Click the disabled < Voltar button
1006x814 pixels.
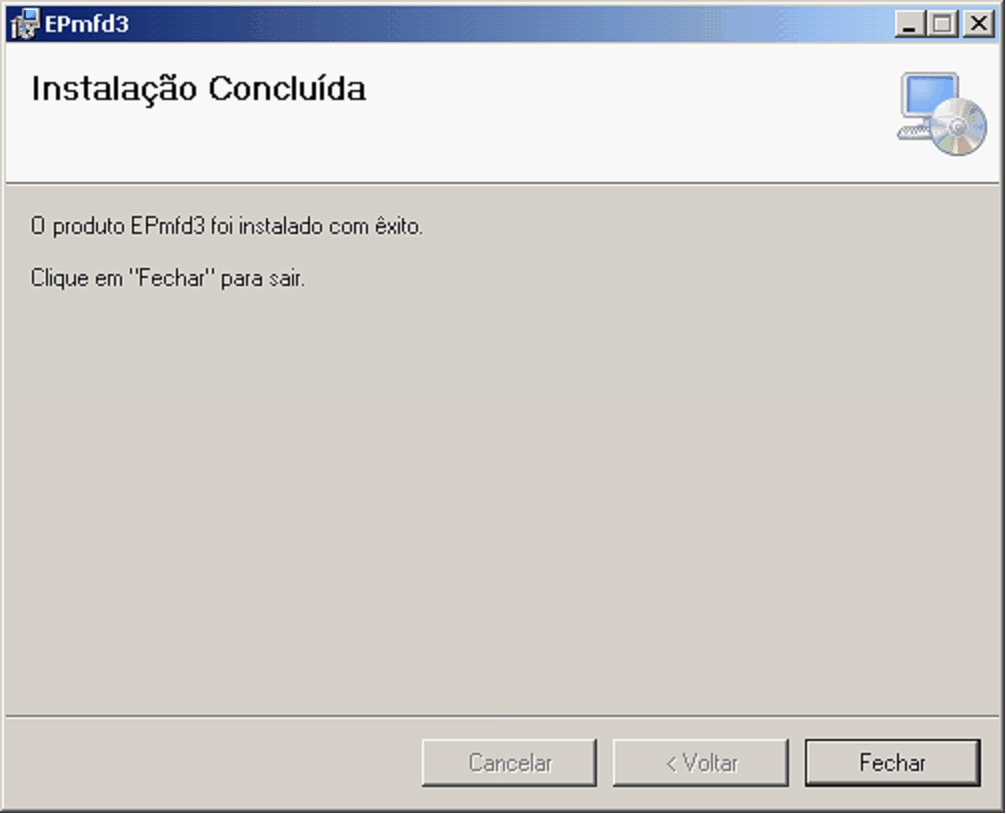701,763
